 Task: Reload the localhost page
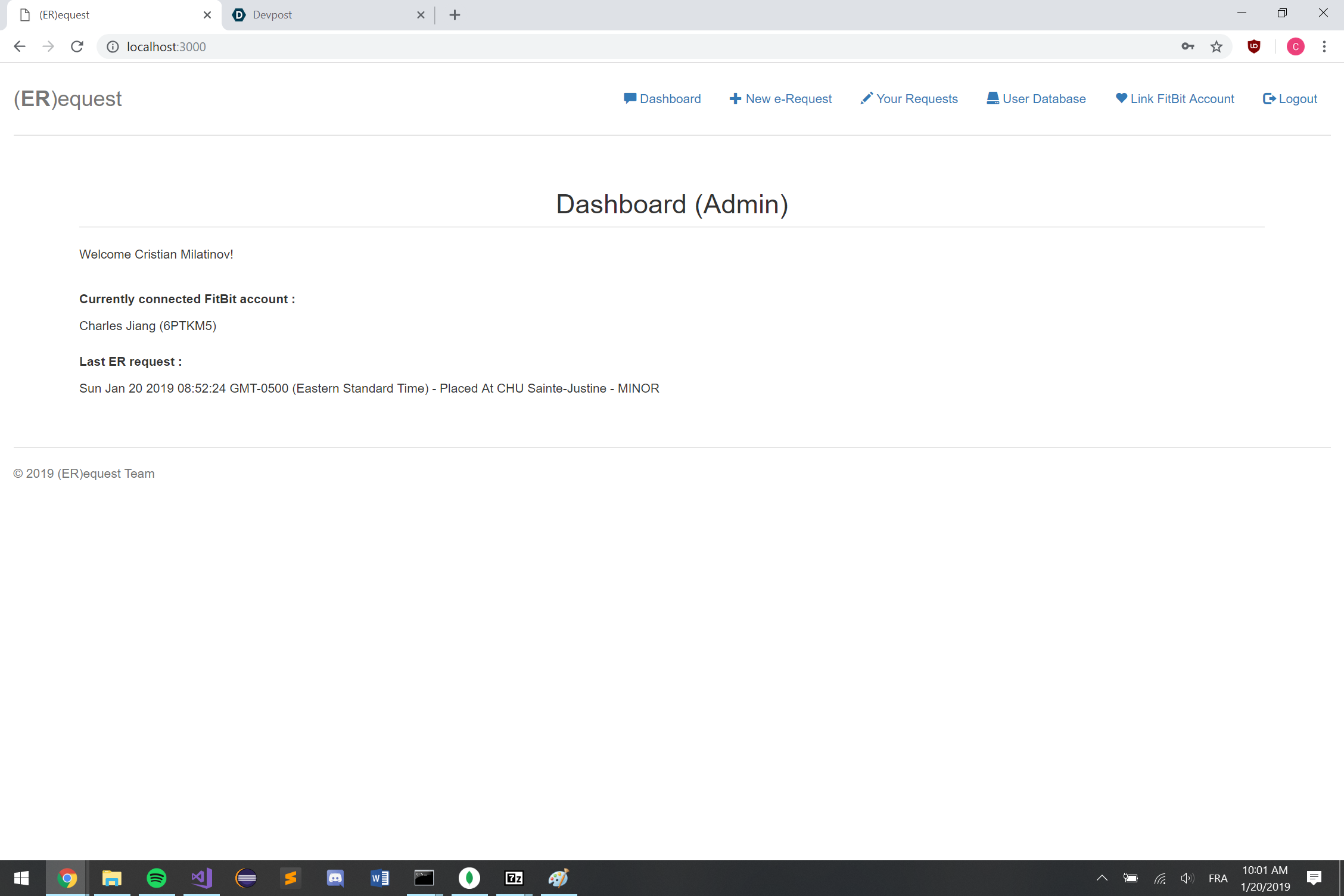point(77,46)
